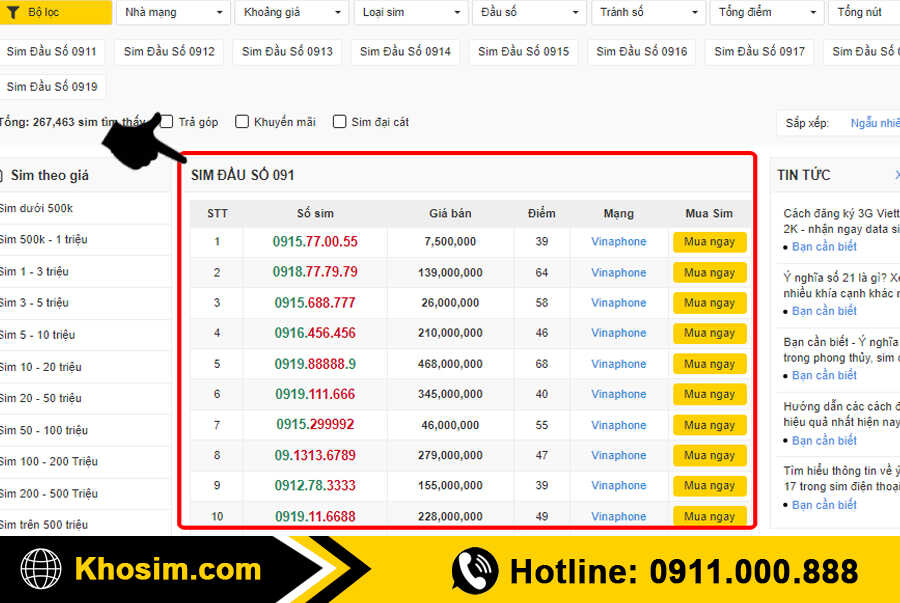Viewport: 900px width, 603px height.
Task: Click the list icon next to Sim theo giá
Action: 2,175
